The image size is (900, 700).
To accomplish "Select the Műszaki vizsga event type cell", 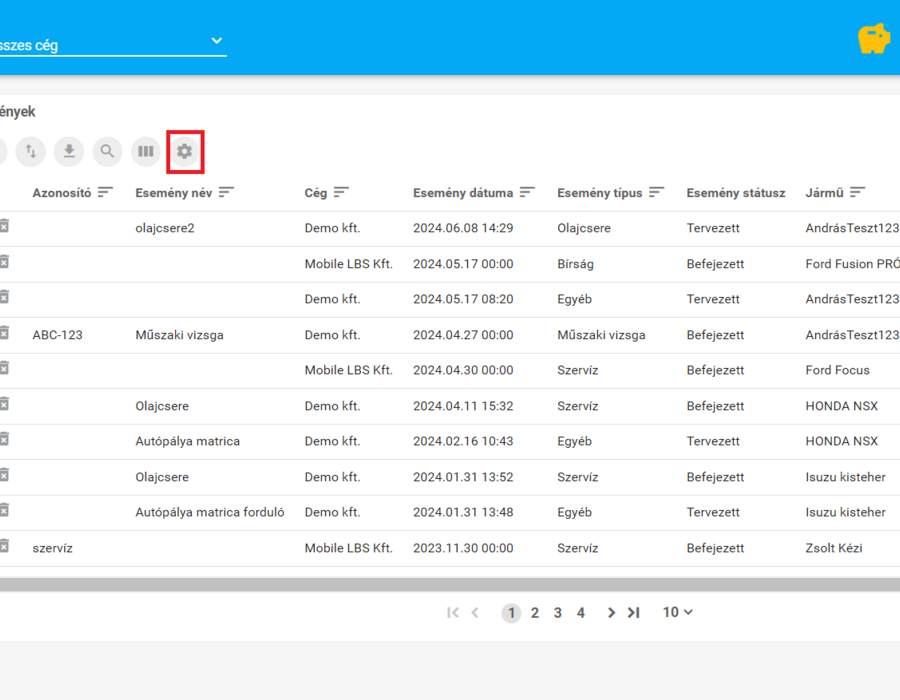I will coord(601,335).
